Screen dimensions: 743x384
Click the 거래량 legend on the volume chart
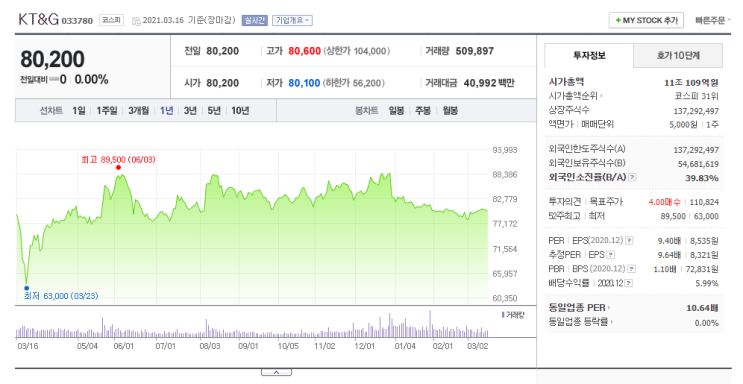(x=513, y=315)
